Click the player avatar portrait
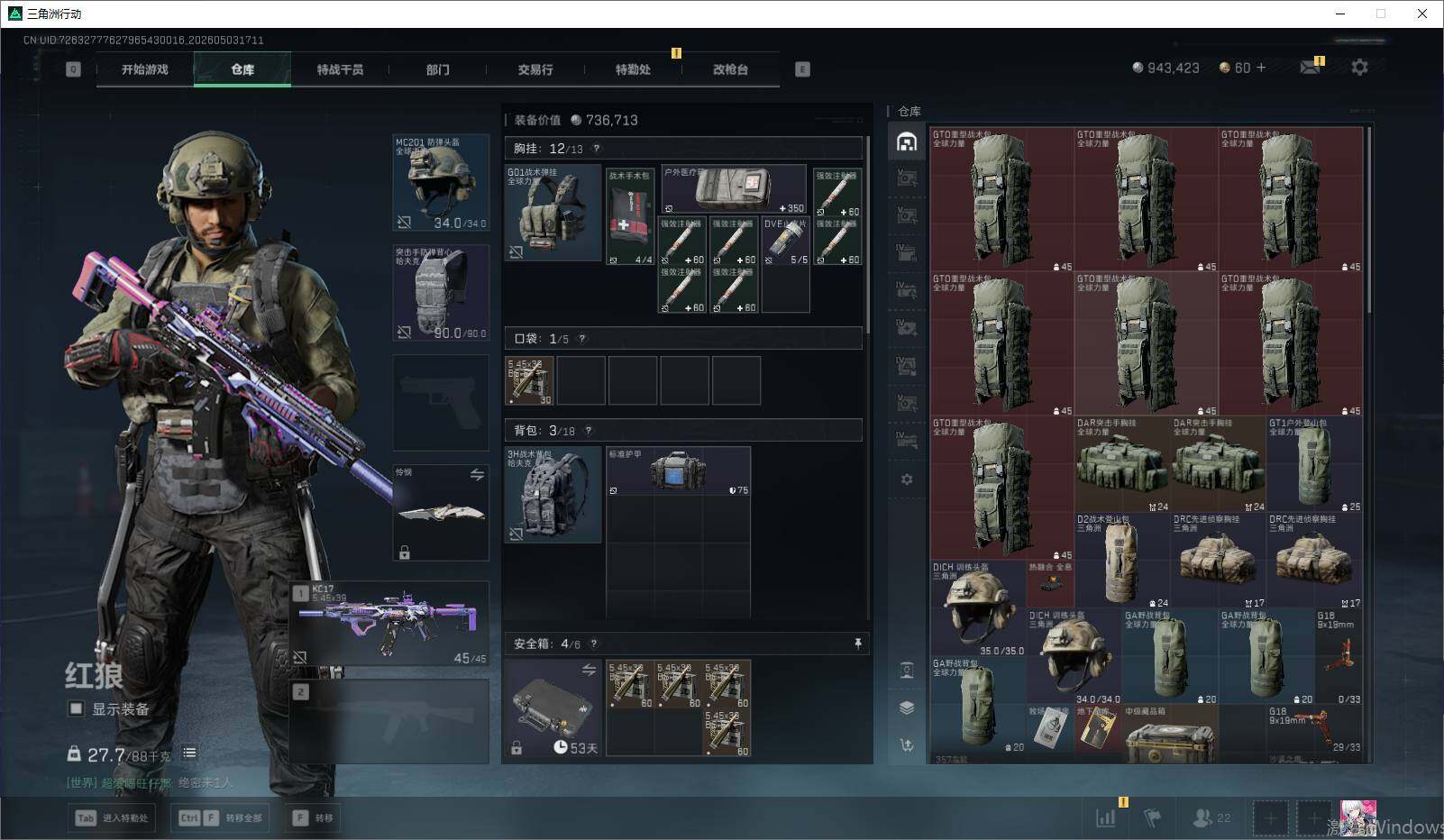The image size is (1444, 840). [x=1357, y=818]
